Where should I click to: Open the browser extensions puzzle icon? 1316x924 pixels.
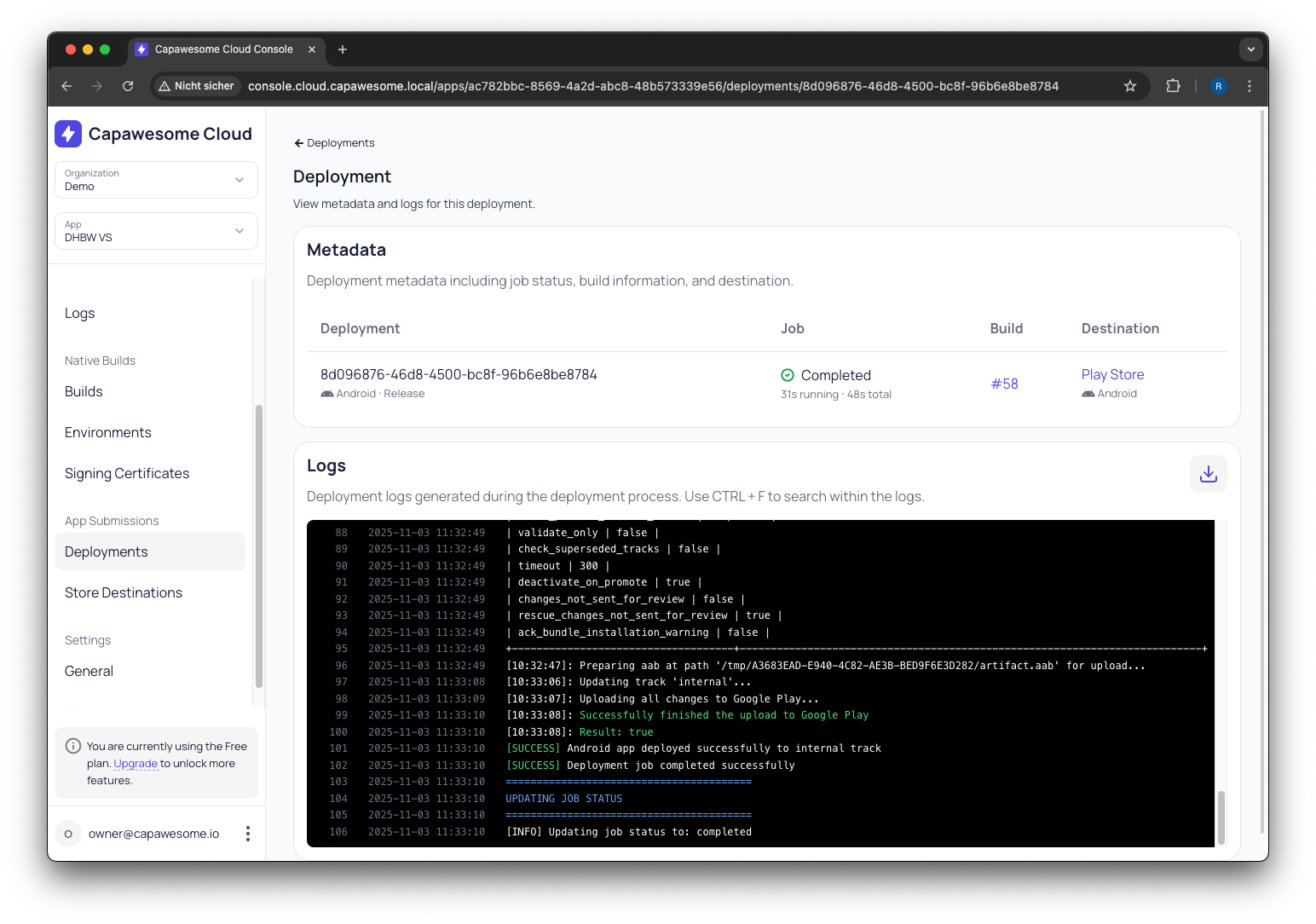coord(1173,86)
